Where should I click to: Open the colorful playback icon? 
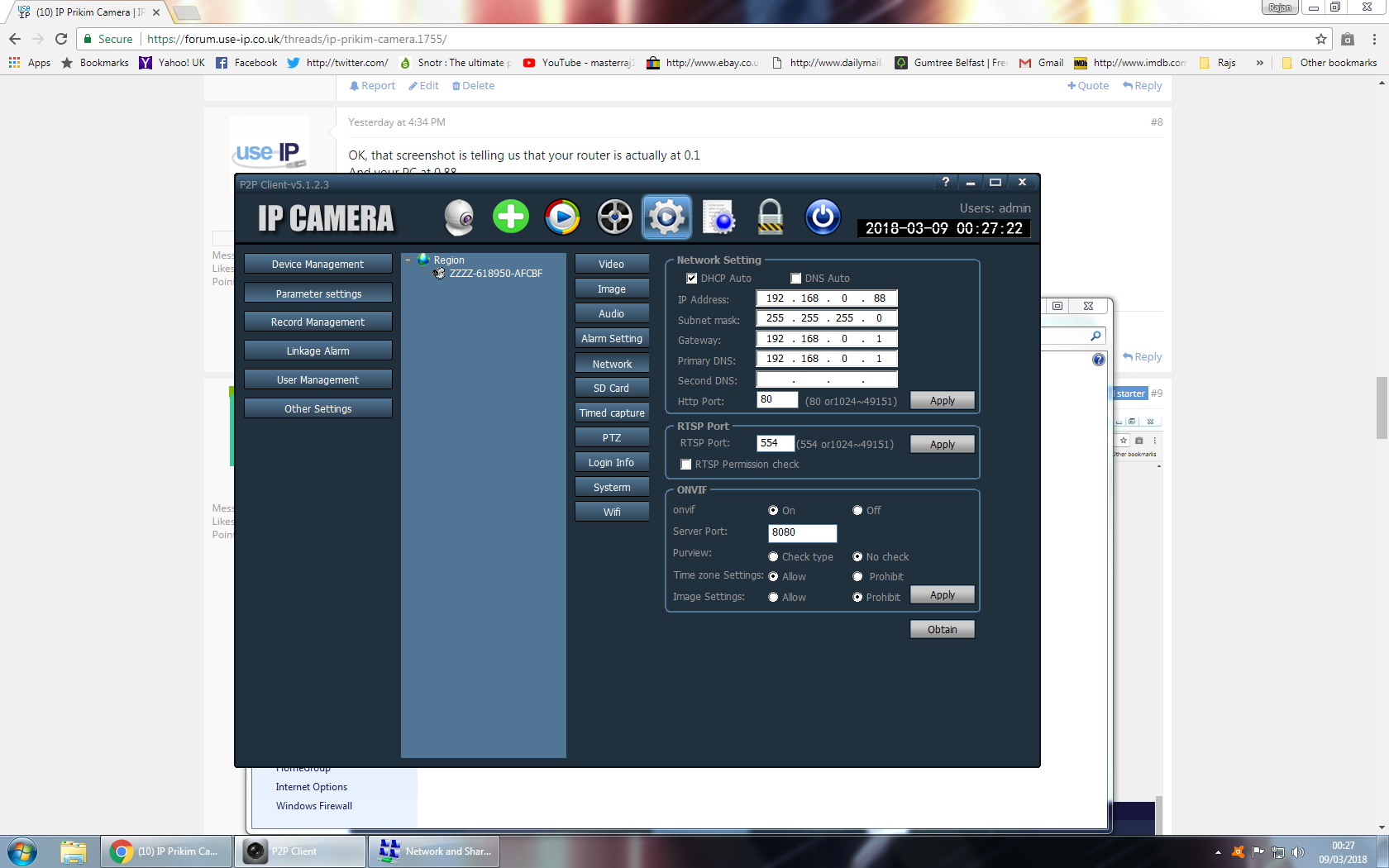click(563, 217)
